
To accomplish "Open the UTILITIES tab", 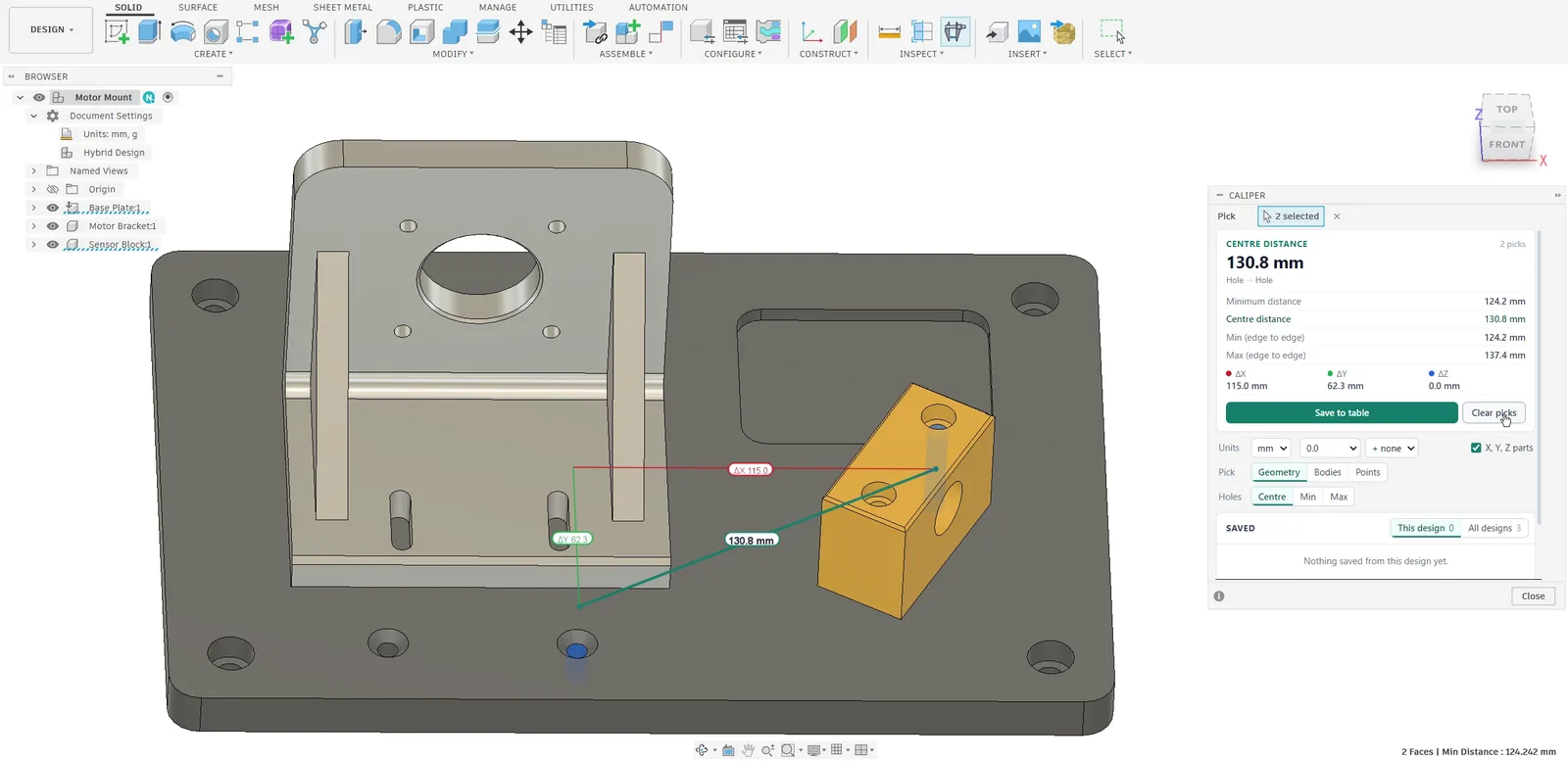I will (x=571, y=7).
